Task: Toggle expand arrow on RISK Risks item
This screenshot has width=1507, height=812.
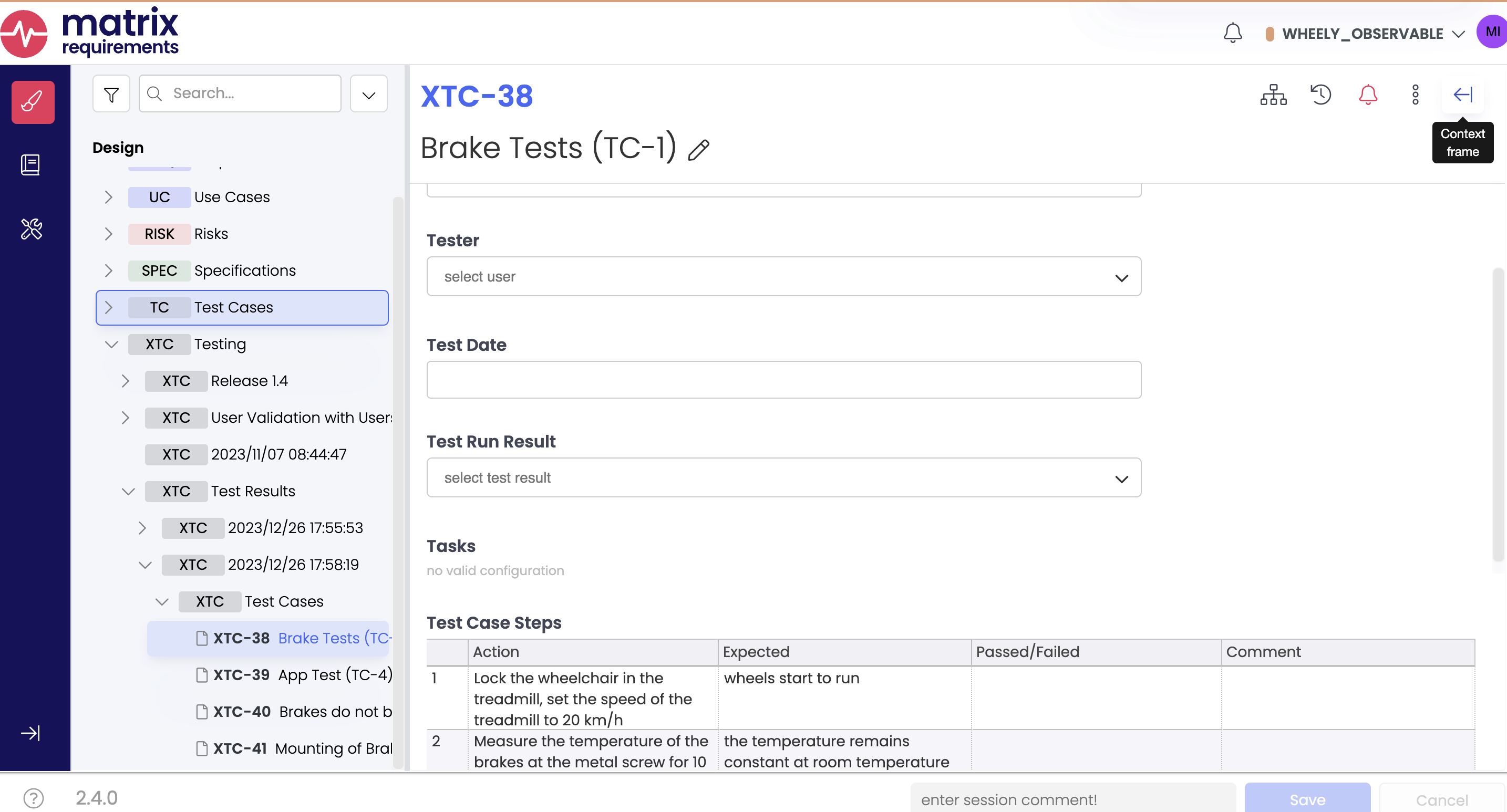Action: pos(109,233)
